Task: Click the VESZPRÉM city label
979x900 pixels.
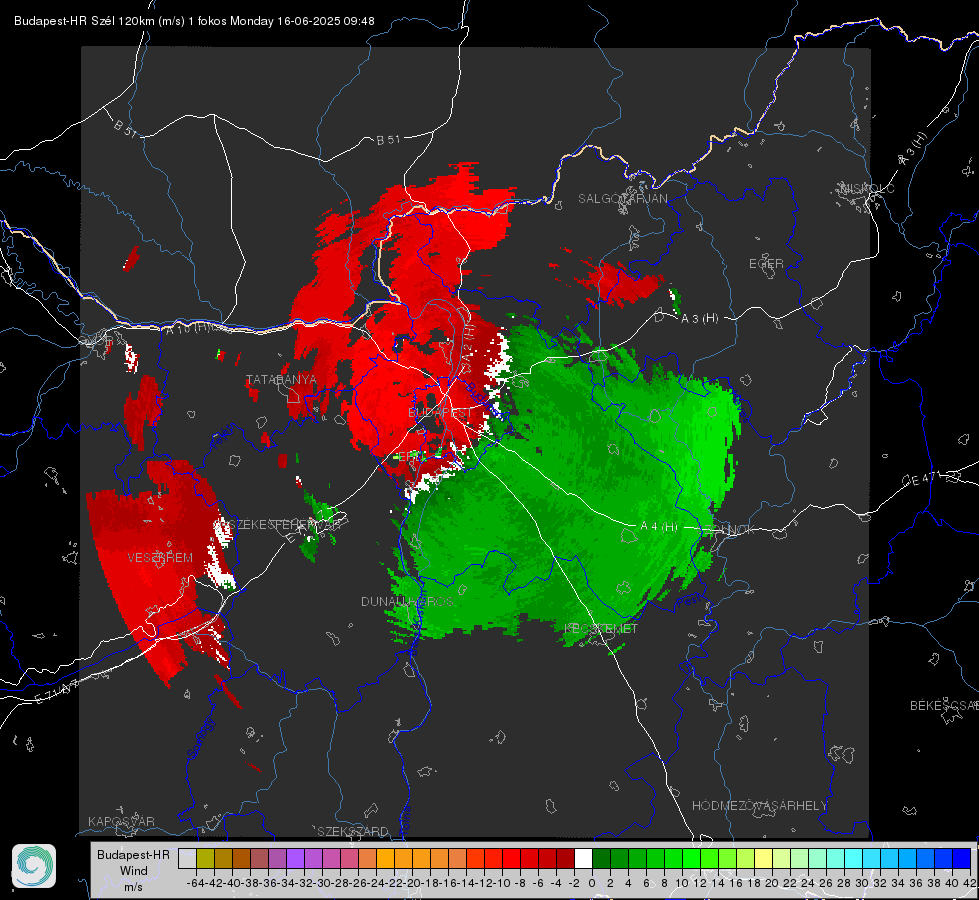Action: click(160, 558)
